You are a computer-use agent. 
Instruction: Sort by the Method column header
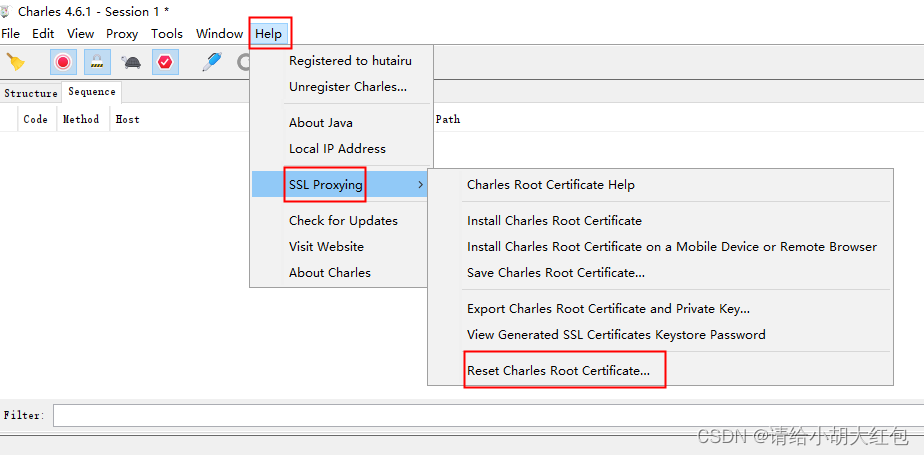(x=81, y=119)
